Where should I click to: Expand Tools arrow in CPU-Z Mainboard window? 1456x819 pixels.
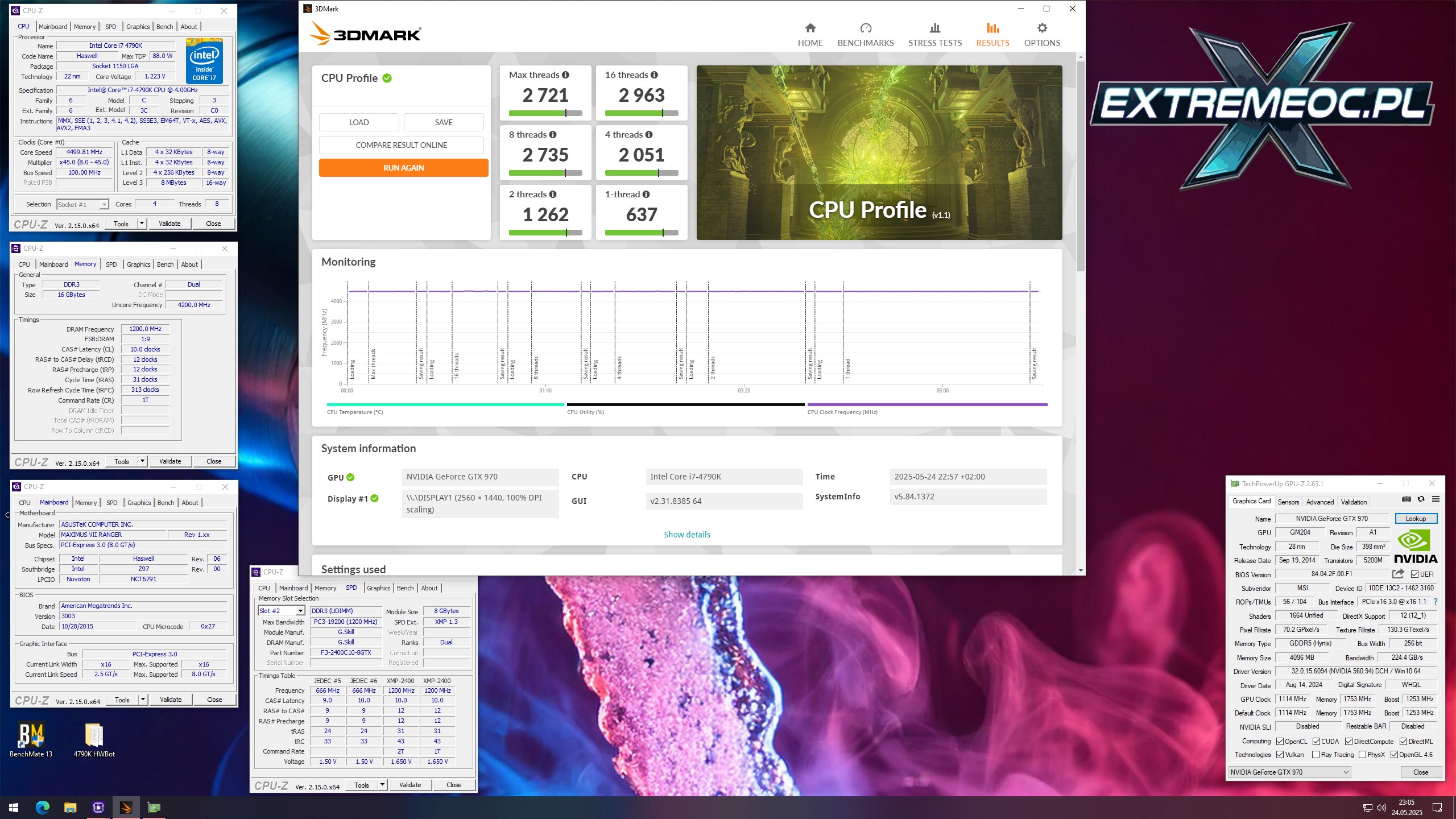[x=143, y=700]
